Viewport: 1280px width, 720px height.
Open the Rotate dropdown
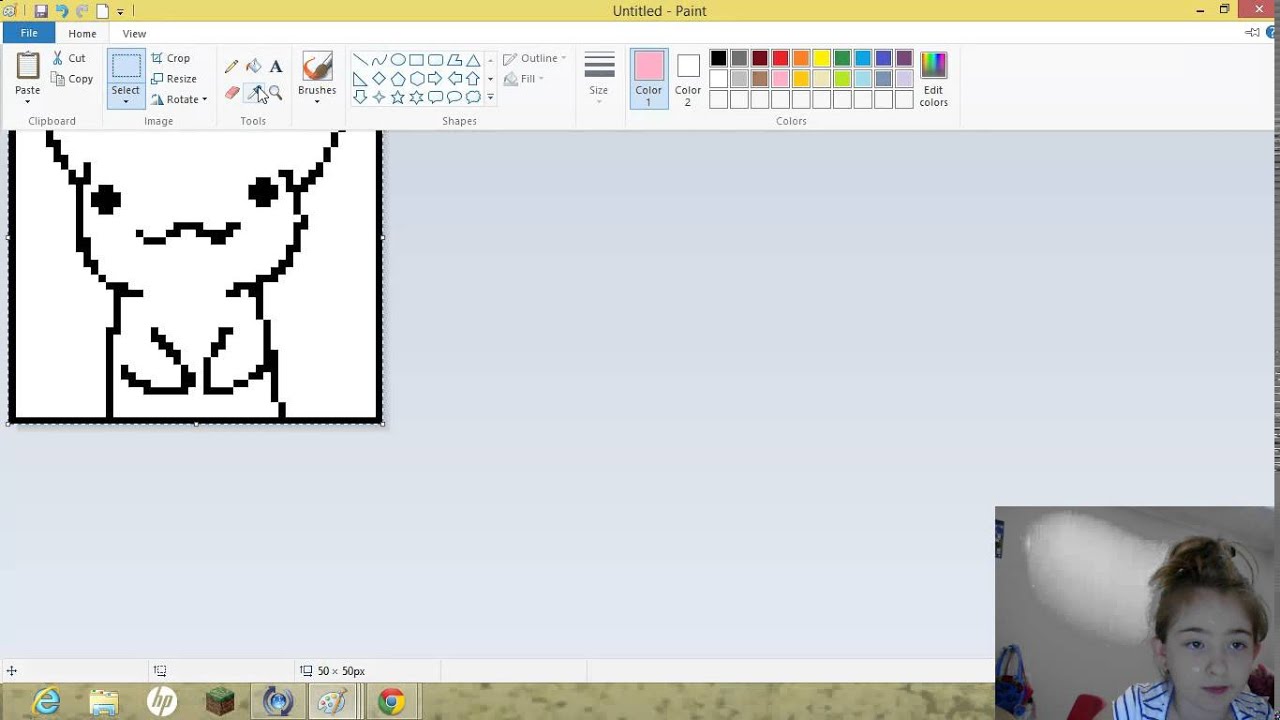[x=179, y=99]
